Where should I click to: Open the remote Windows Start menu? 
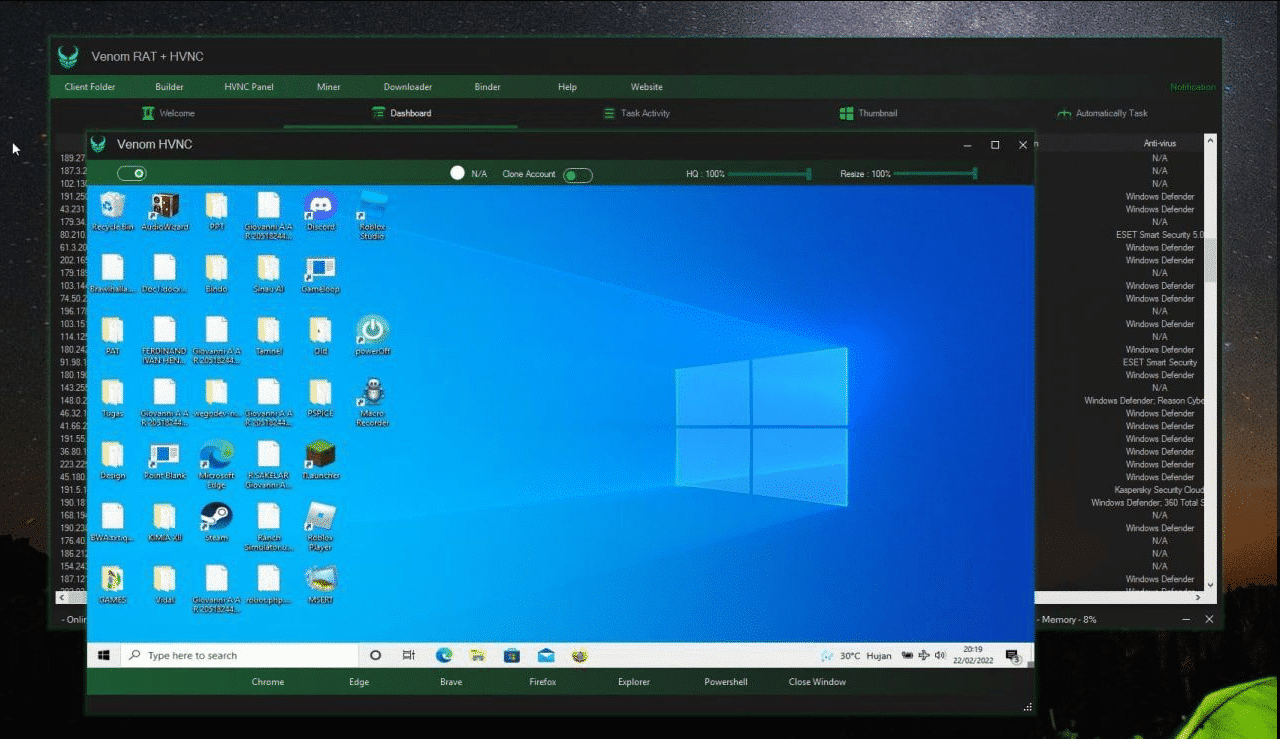103,655
